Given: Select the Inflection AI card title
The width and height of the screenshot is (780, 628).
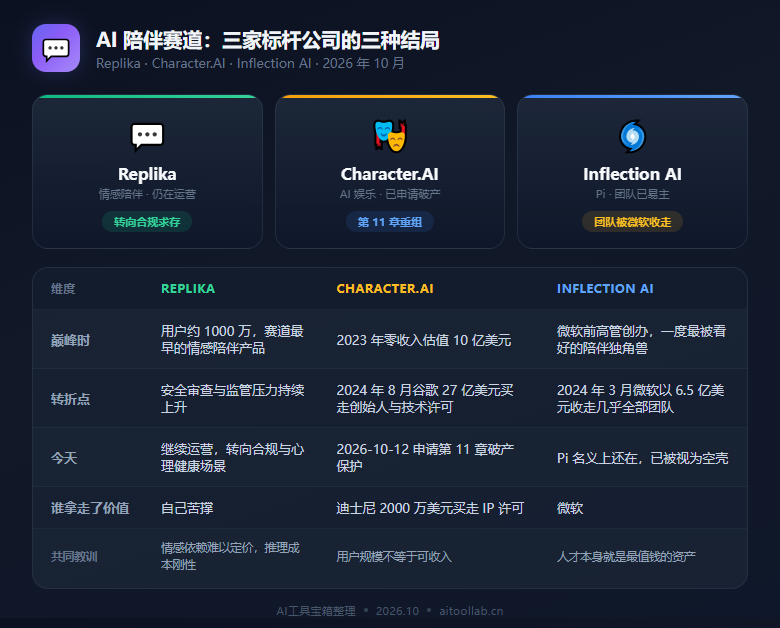Looking at the screenshot, I should point(632,174).
